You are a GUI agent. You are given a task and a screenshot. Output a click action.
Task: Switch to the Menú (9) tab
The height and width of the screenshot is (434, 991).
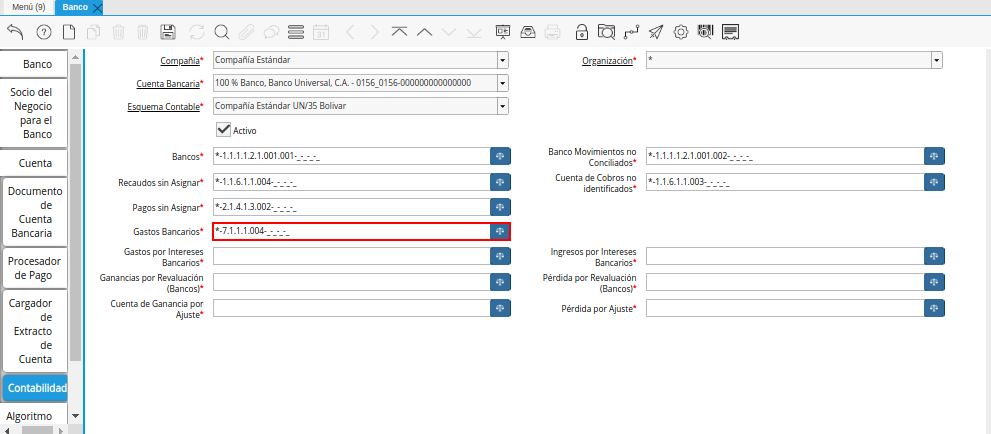(x=27, y=8)
